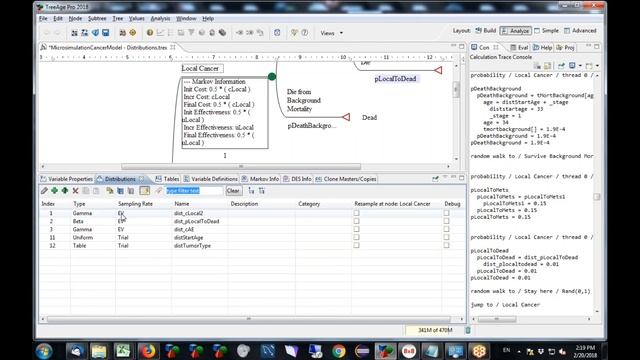Click the pencil edit icon in Distributions toolbar
640x360 pixels.
(44, 191)
